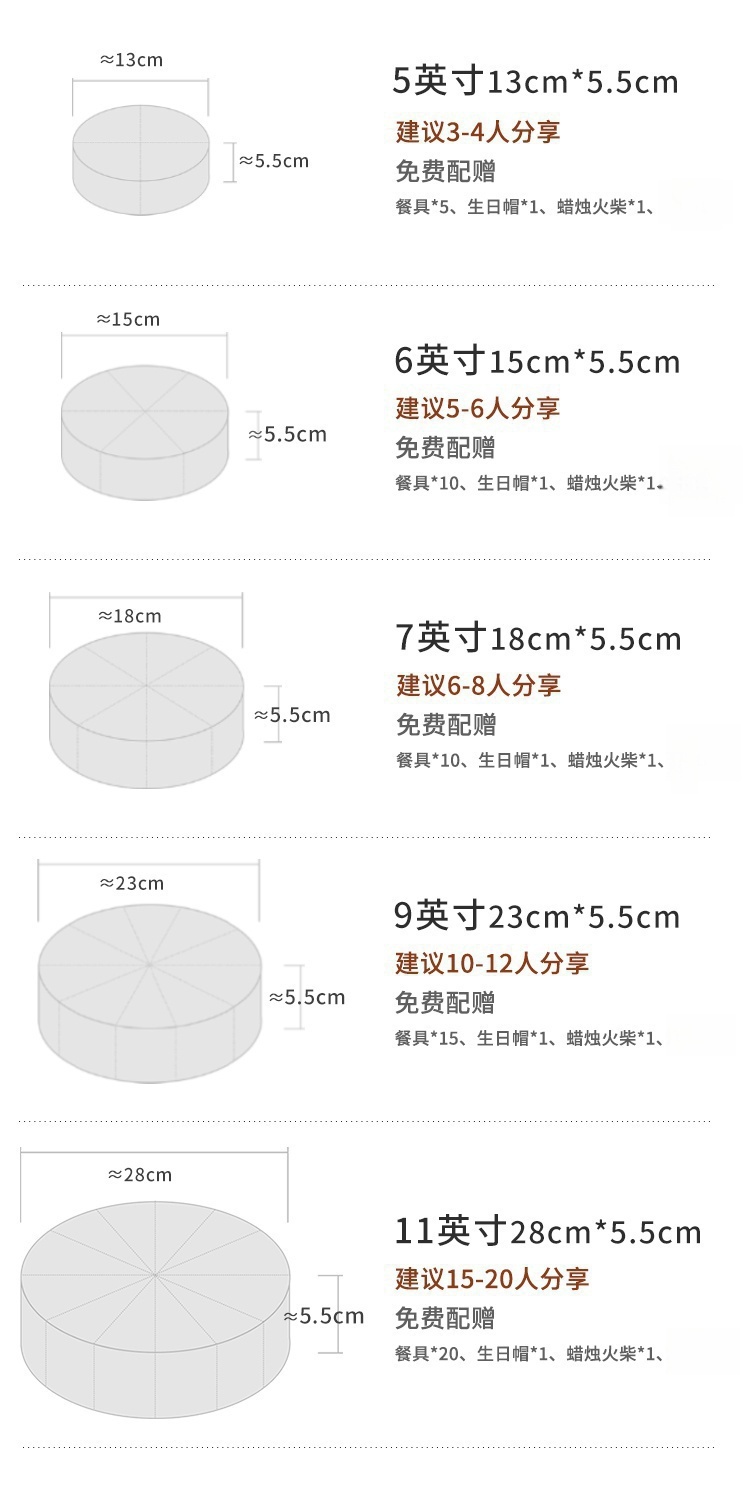
Task: Click the 建议15-20人分享 text
Action: tap(492, 1278)
